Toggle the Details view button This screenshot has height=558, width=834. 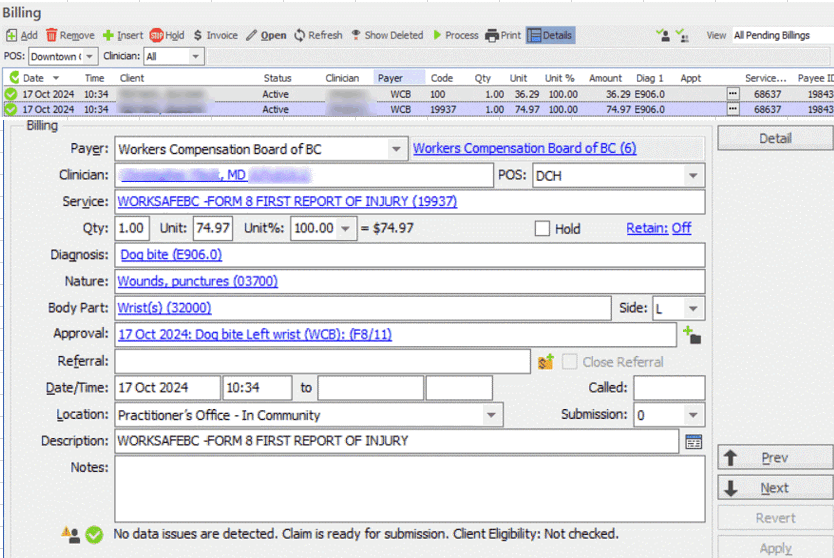(550, 35)
